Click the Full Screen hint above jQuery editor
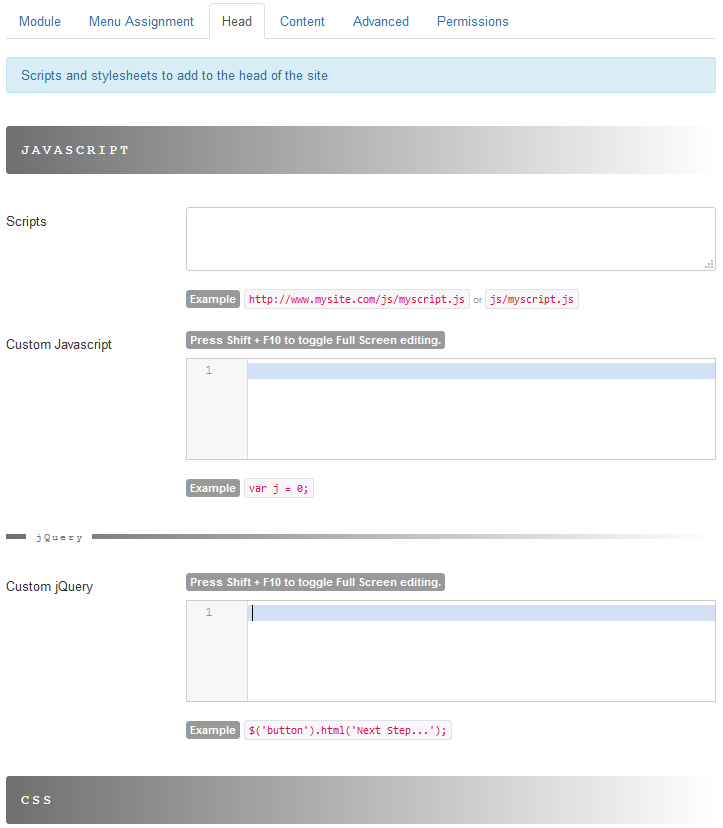The image size is (723, 828). [315, 582]
